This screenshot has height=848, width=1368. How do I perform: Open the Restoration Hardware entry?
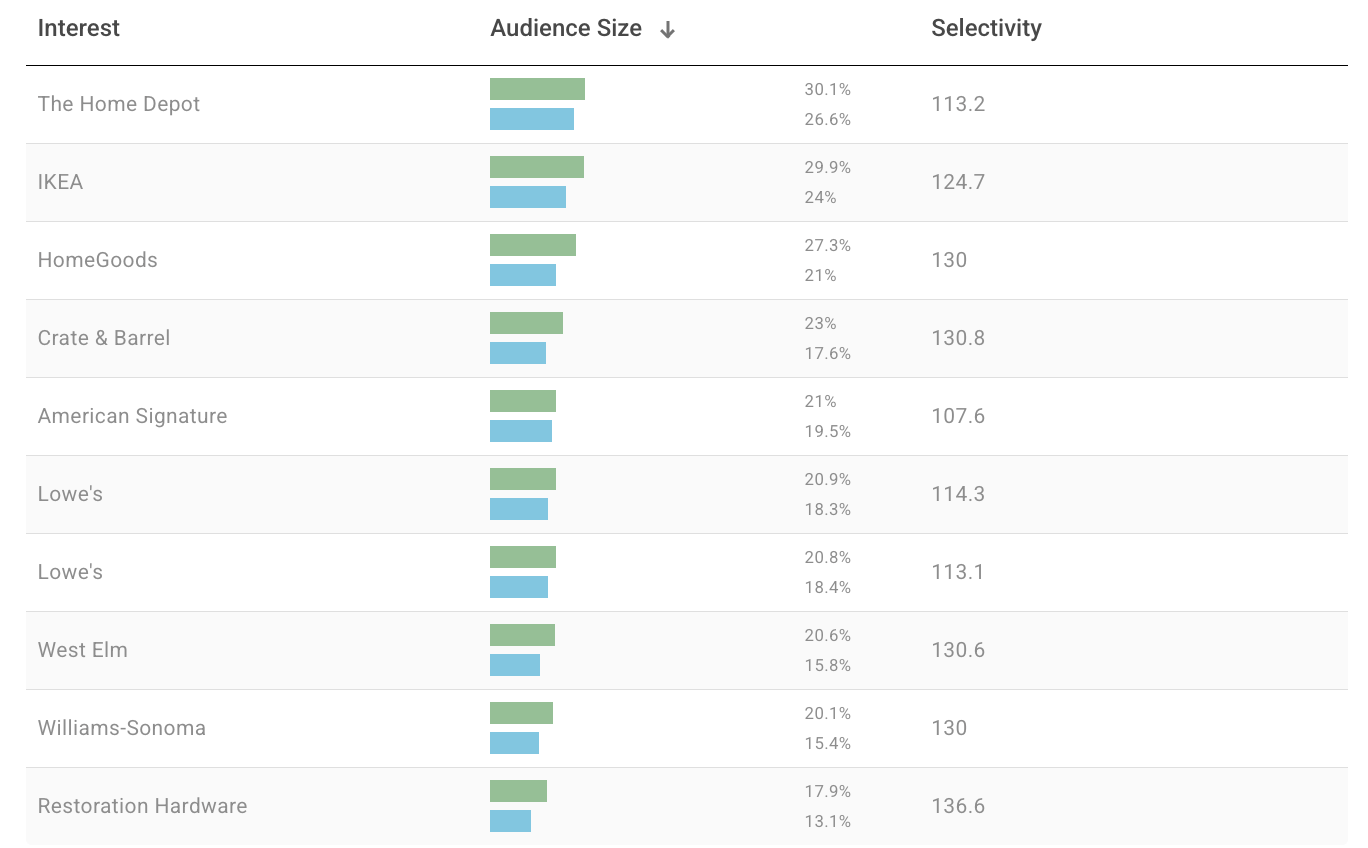click(x=142, y=806)
